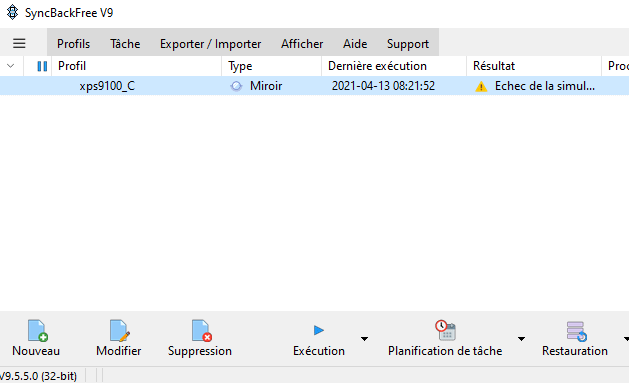Open the Tâche menu
The image size is (629, 383).
pos(125,44)
